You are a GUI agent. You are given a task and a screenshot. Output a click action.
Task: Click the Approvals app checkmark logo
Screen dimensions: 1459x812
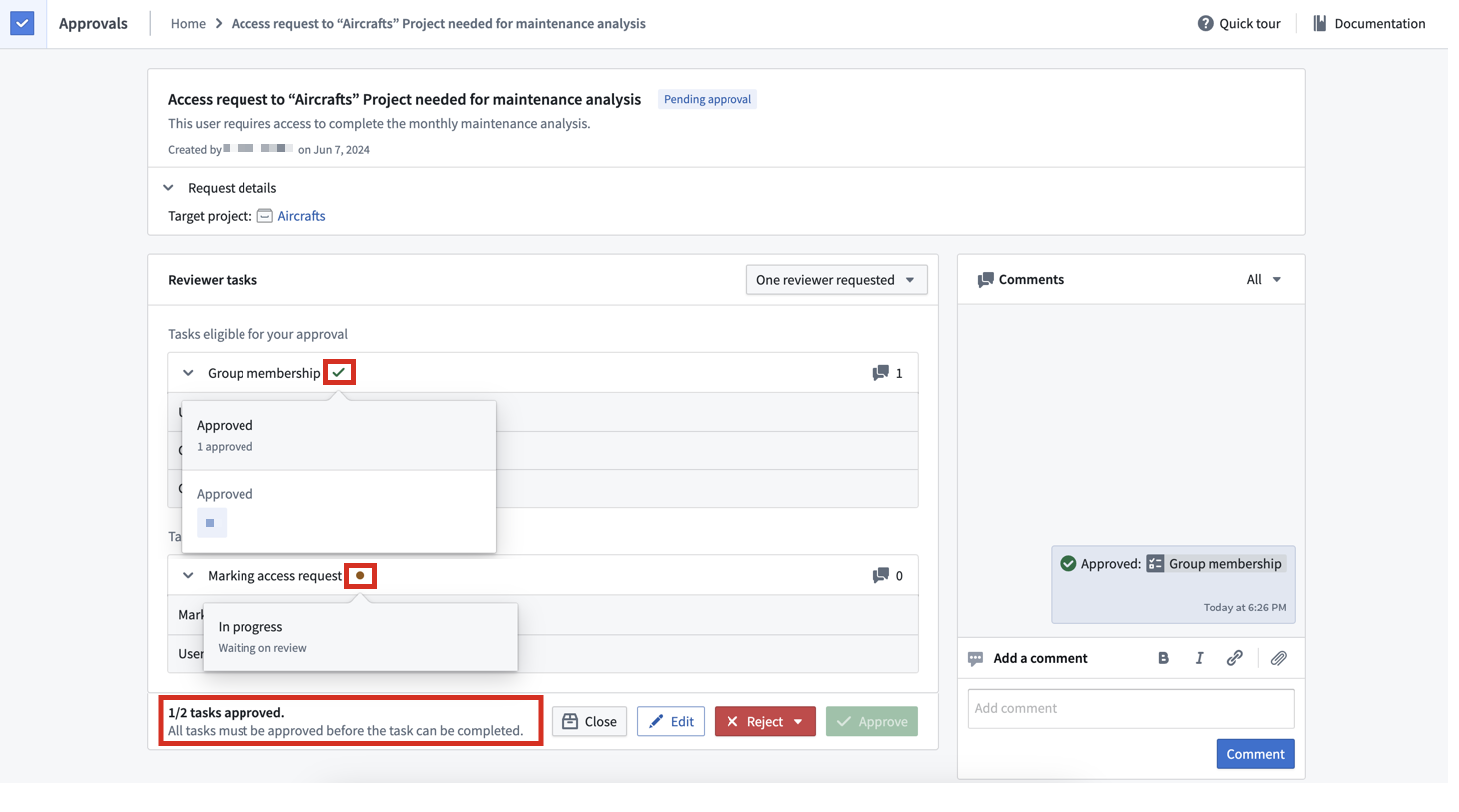tap(22, 23)
